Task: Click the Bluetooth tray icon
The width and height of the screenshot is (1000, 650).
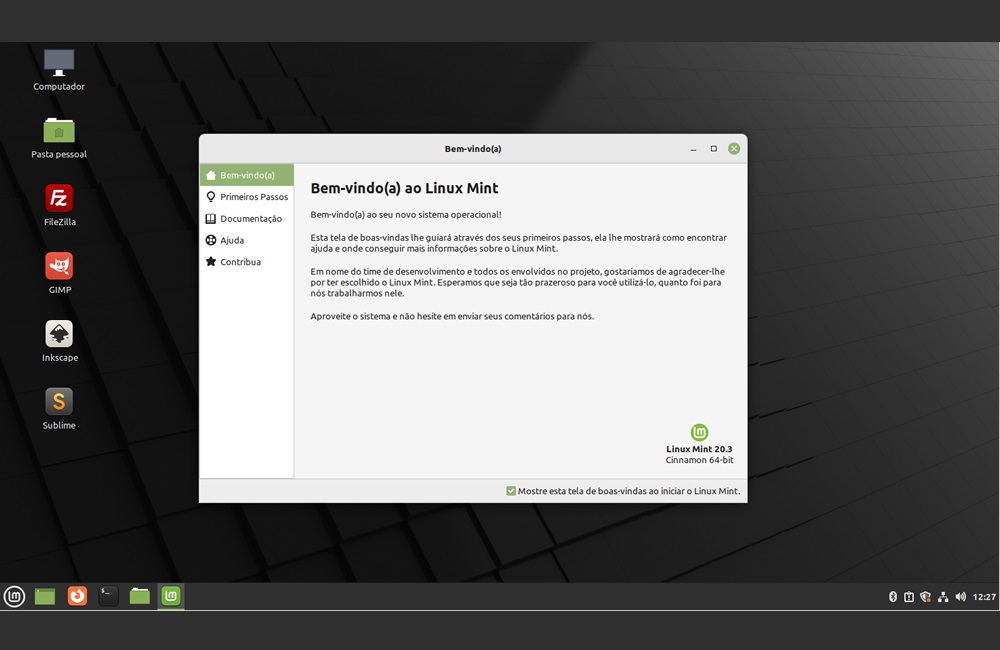Action: click(893, 597)
